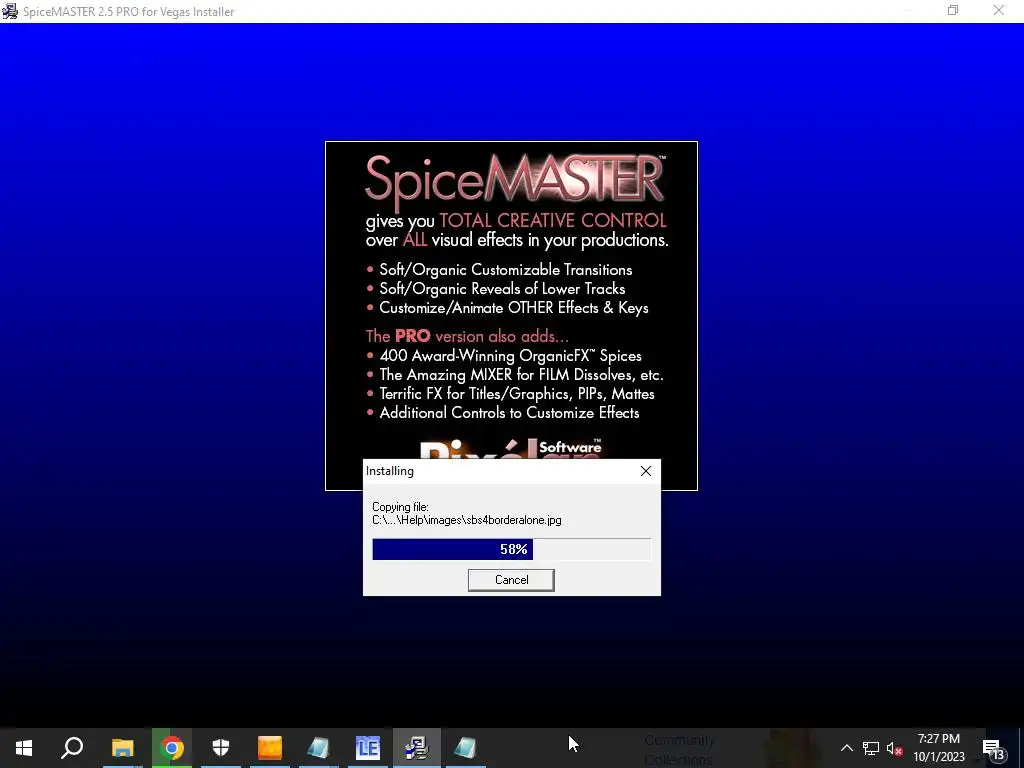This screenshot has height=768, width=1024.
Task: Click the SpiceMASTER 2.5 PRO window title
Action: (x=129, y=12)
